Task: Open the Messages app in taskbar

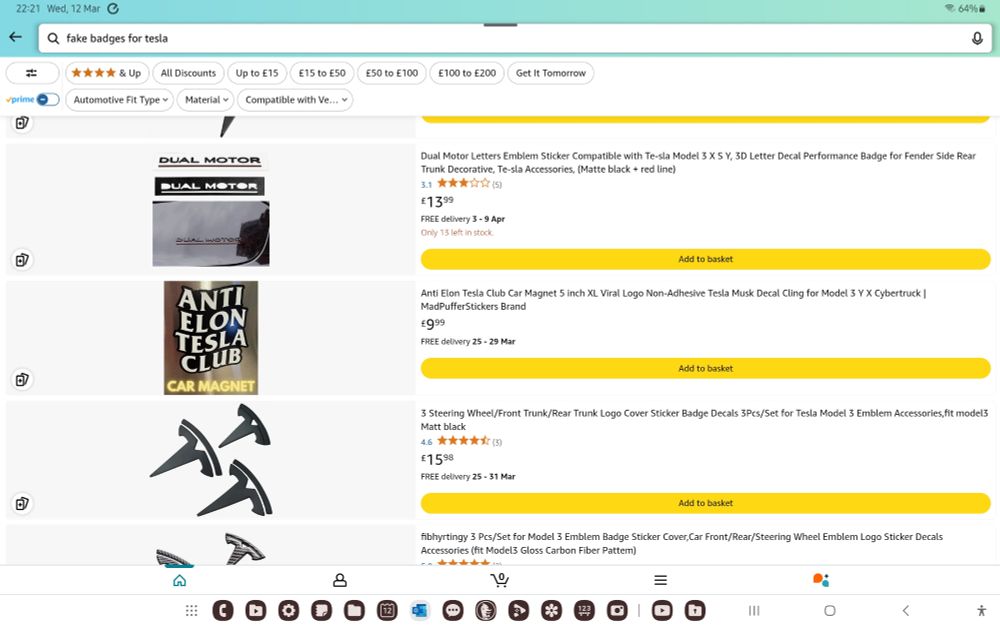Action: [x=453, y=611]
